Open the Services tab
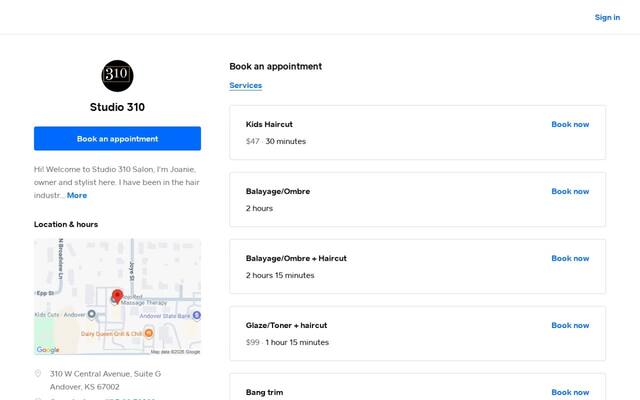 (x=246, y=85)
